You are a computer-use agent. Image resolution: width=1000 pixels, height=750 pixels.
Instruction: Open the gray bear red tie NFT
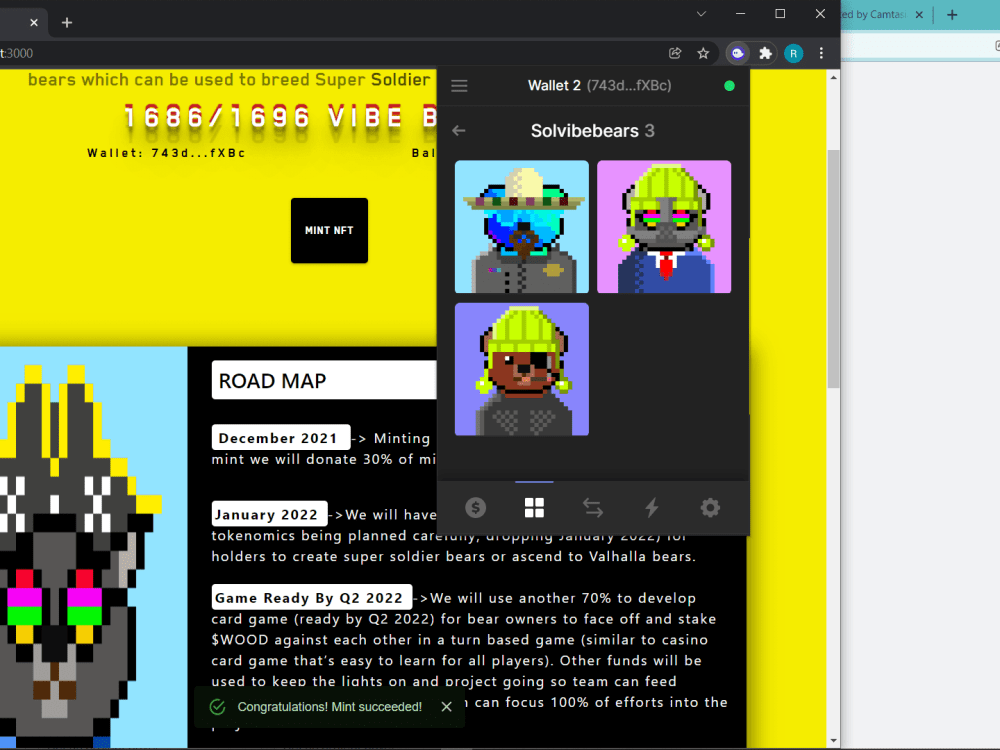pyautogui.click(x=664, y=226)
